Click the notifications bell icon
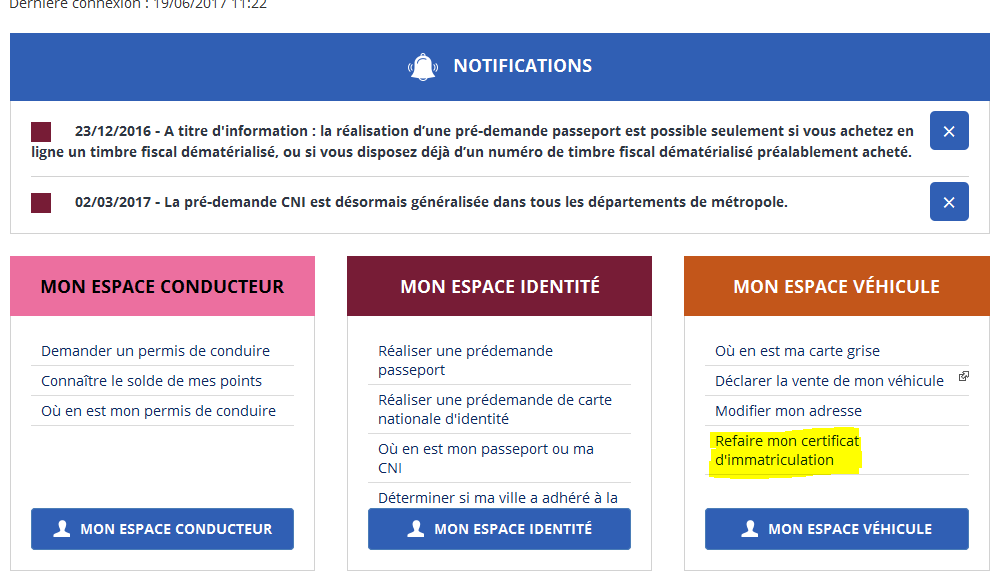The height and width of the screenshot is (579, 999). click(x=423, y=67)
